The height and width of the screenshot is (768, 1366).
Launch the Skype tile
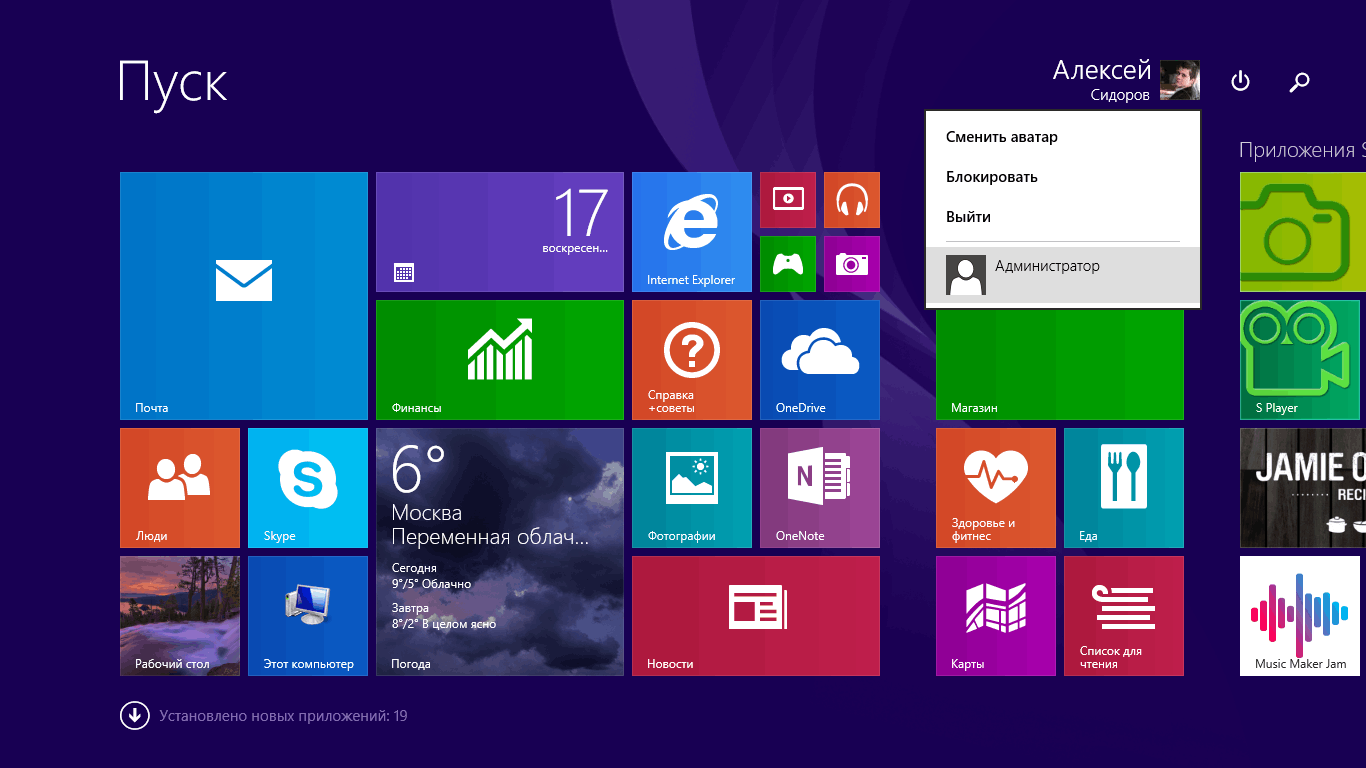308,488
